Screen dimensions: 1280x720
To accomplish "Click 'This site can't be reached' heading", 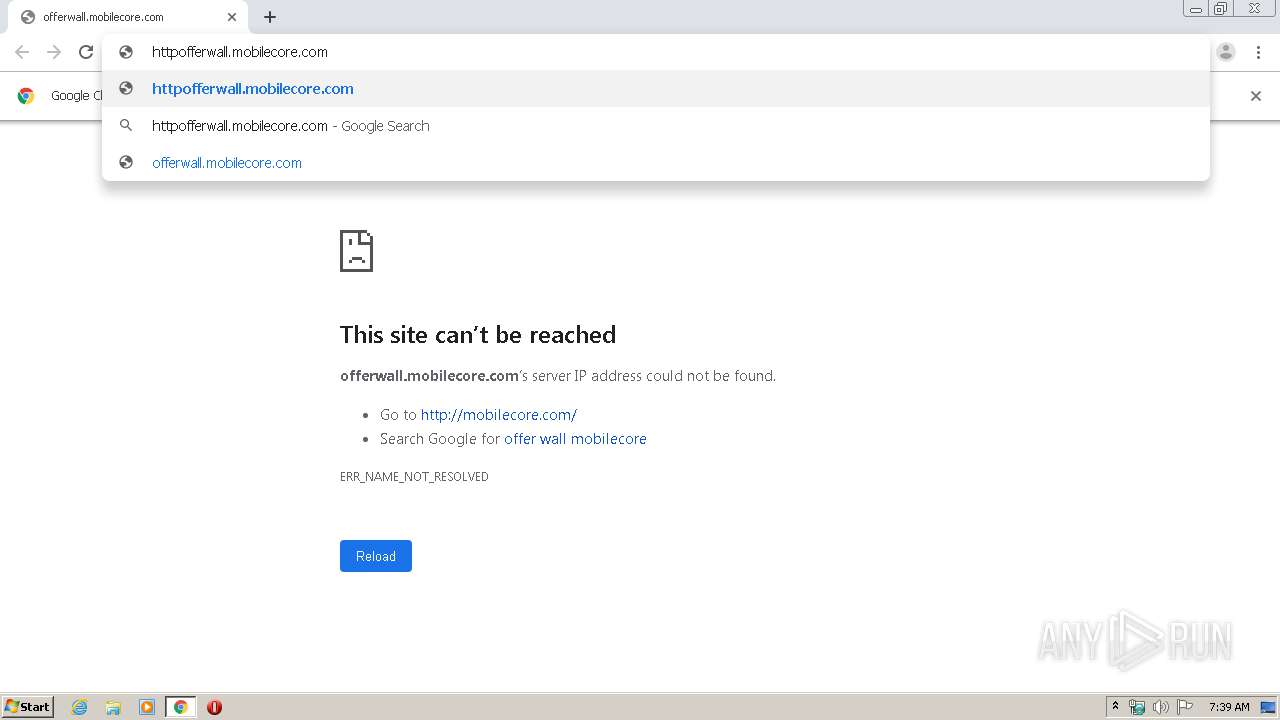I will [x=478, y=334].
